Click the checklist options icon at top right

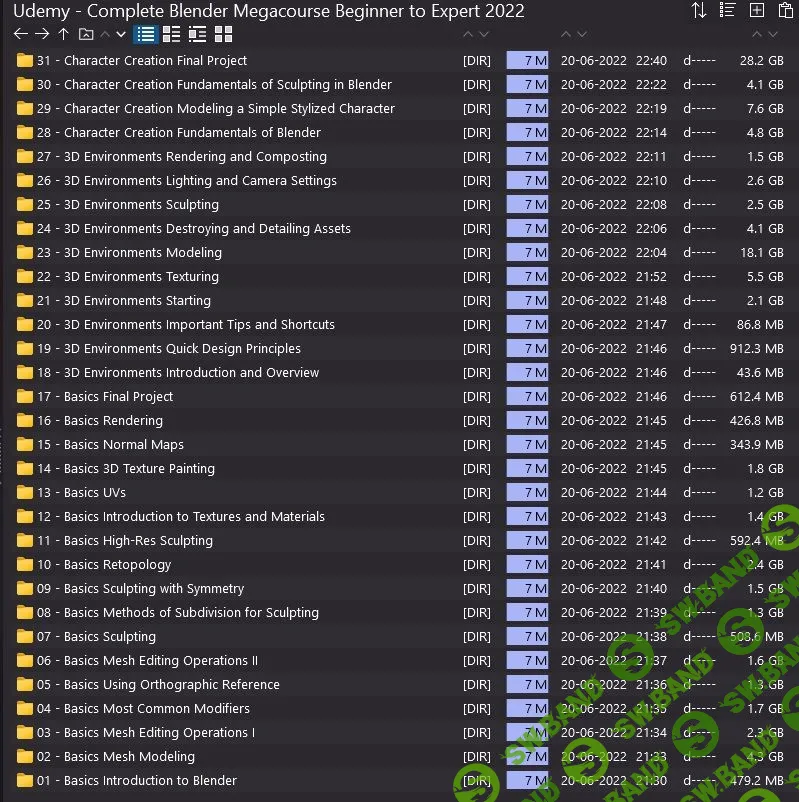[x=727, y=11]
